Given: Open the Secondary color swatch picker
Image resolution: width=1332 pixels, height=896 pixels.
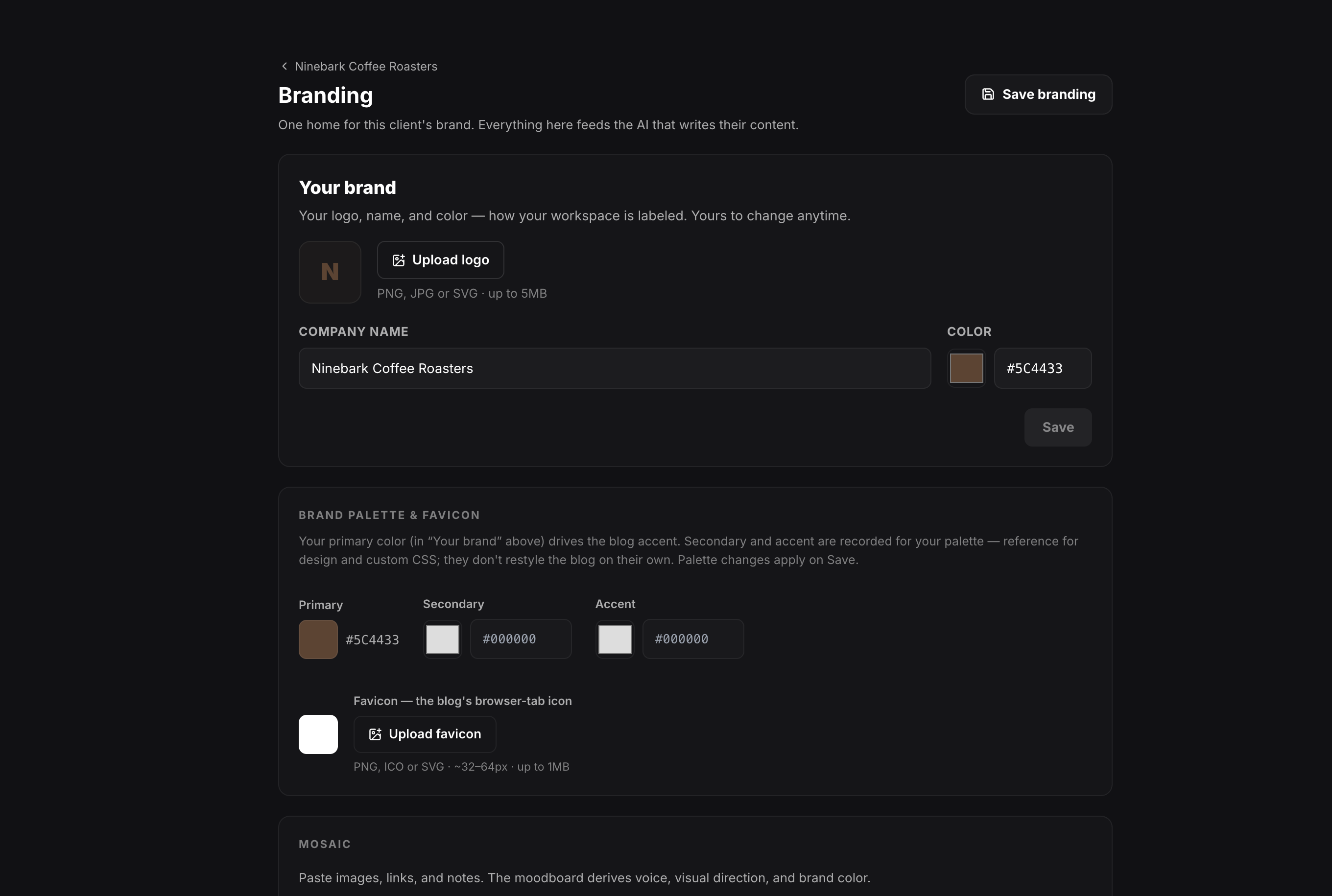Looking at the screenshot, I should pyautogui.click(x=442, y=639).
